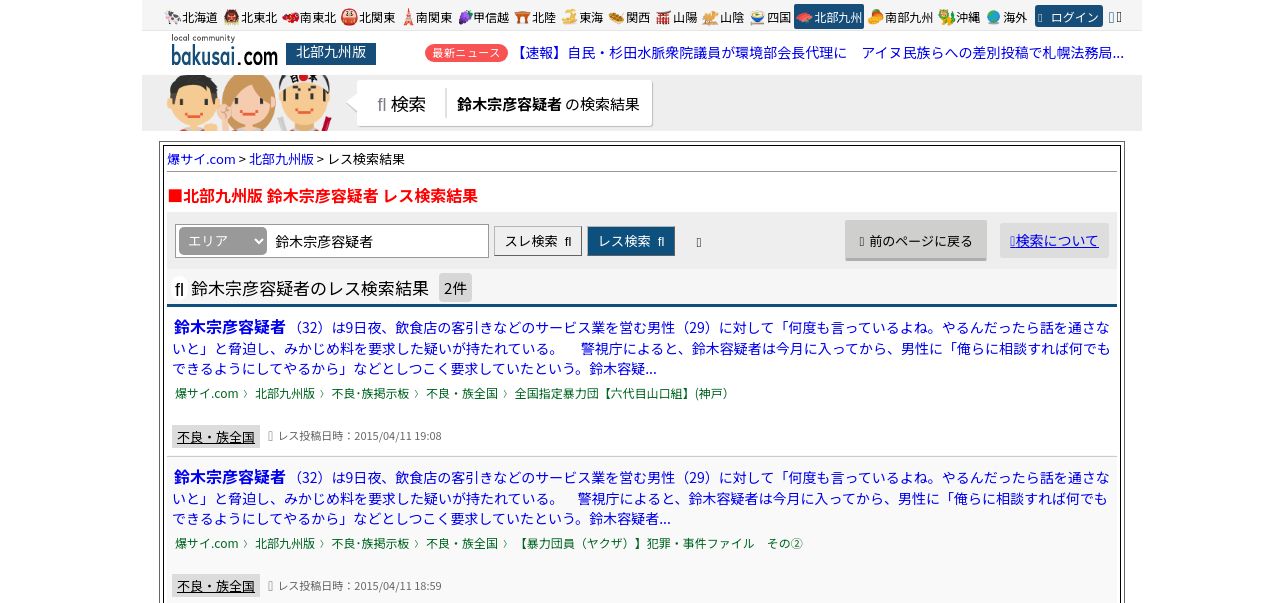The image size is (1284, 603).
Task: Open the 海外 region link
Action: 1006,17
